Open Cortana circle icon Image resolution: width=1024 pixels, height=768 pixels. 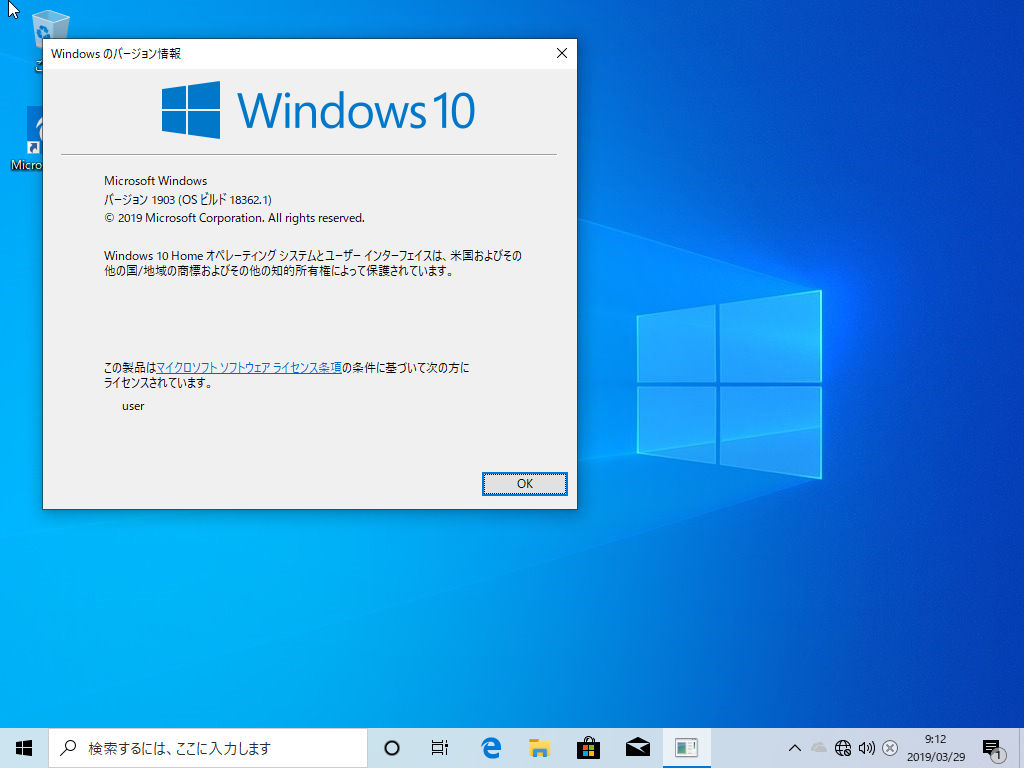(392, 748)
